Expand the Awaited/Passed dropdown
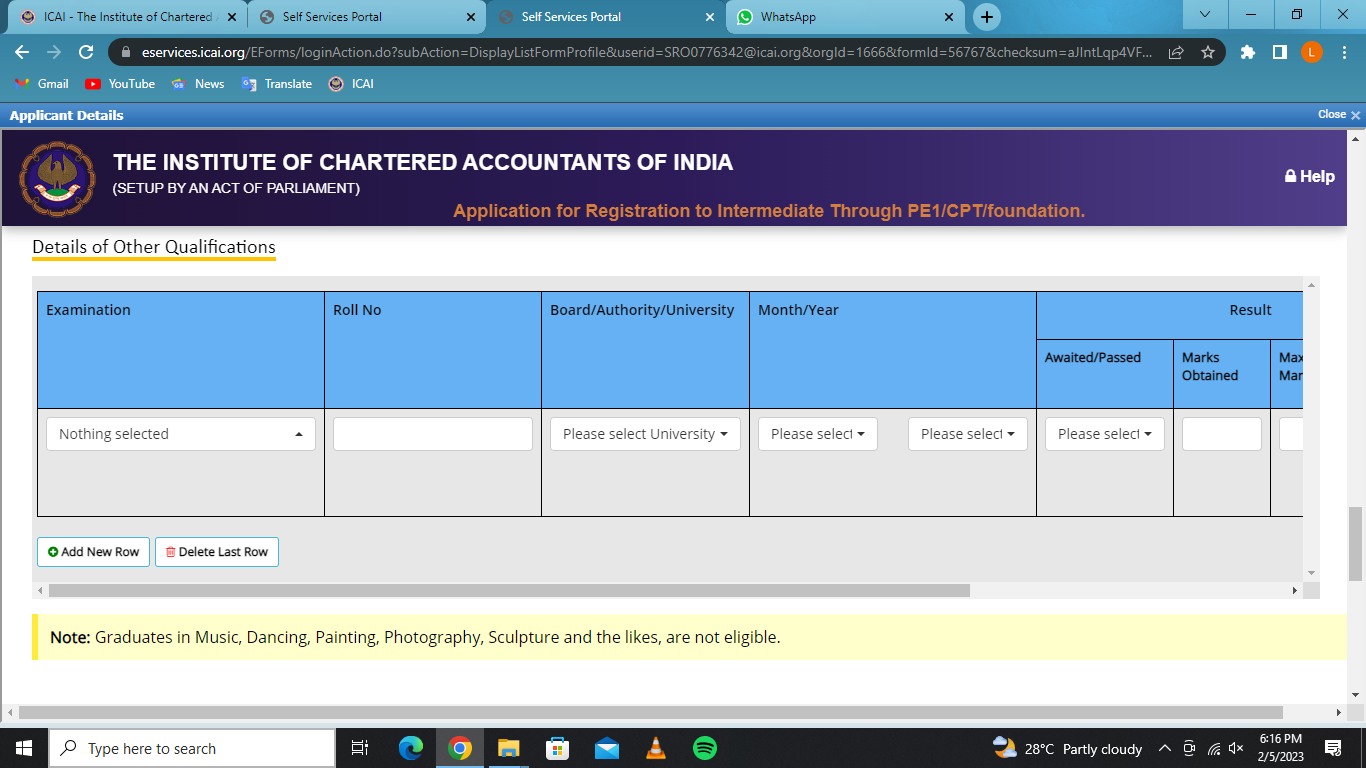The image size is (1366, 768). pos(1104,434)
